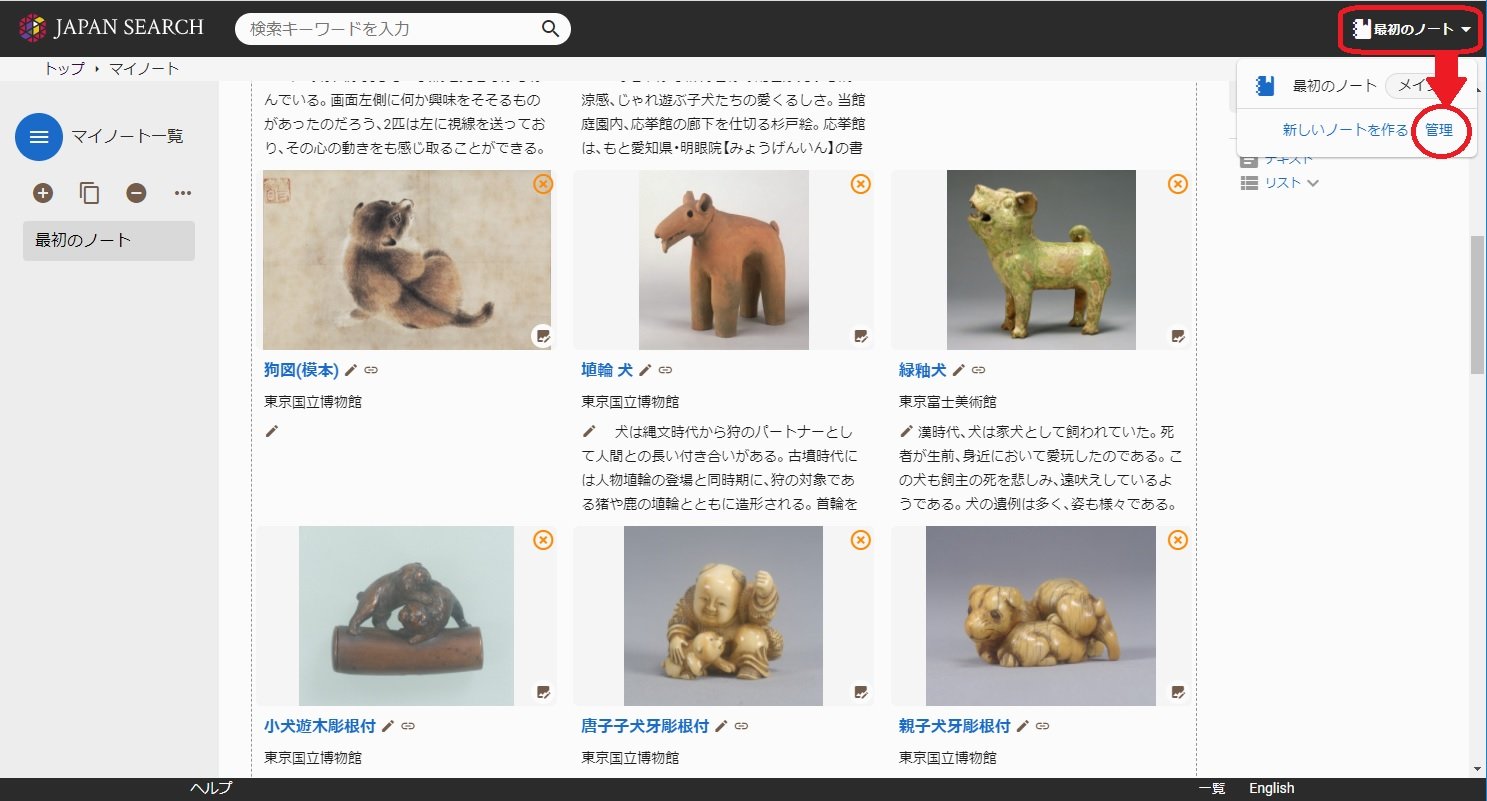Open the 唐子子犬牙彫根付 thumbnail image
Image resolution: width=1487 pixels, height=801 pixels.
pyautogui.click(x=723, y=616)
